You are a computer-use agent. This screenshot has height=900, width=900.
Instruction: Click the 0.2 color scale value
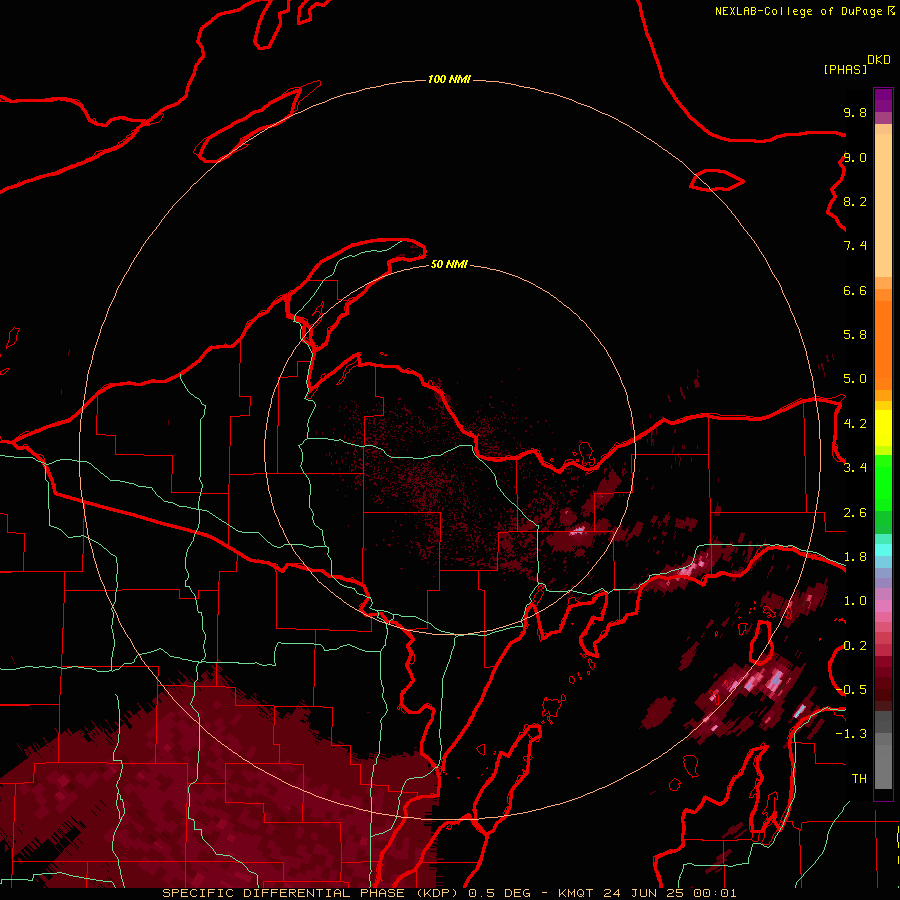click(x=855, y=646)
